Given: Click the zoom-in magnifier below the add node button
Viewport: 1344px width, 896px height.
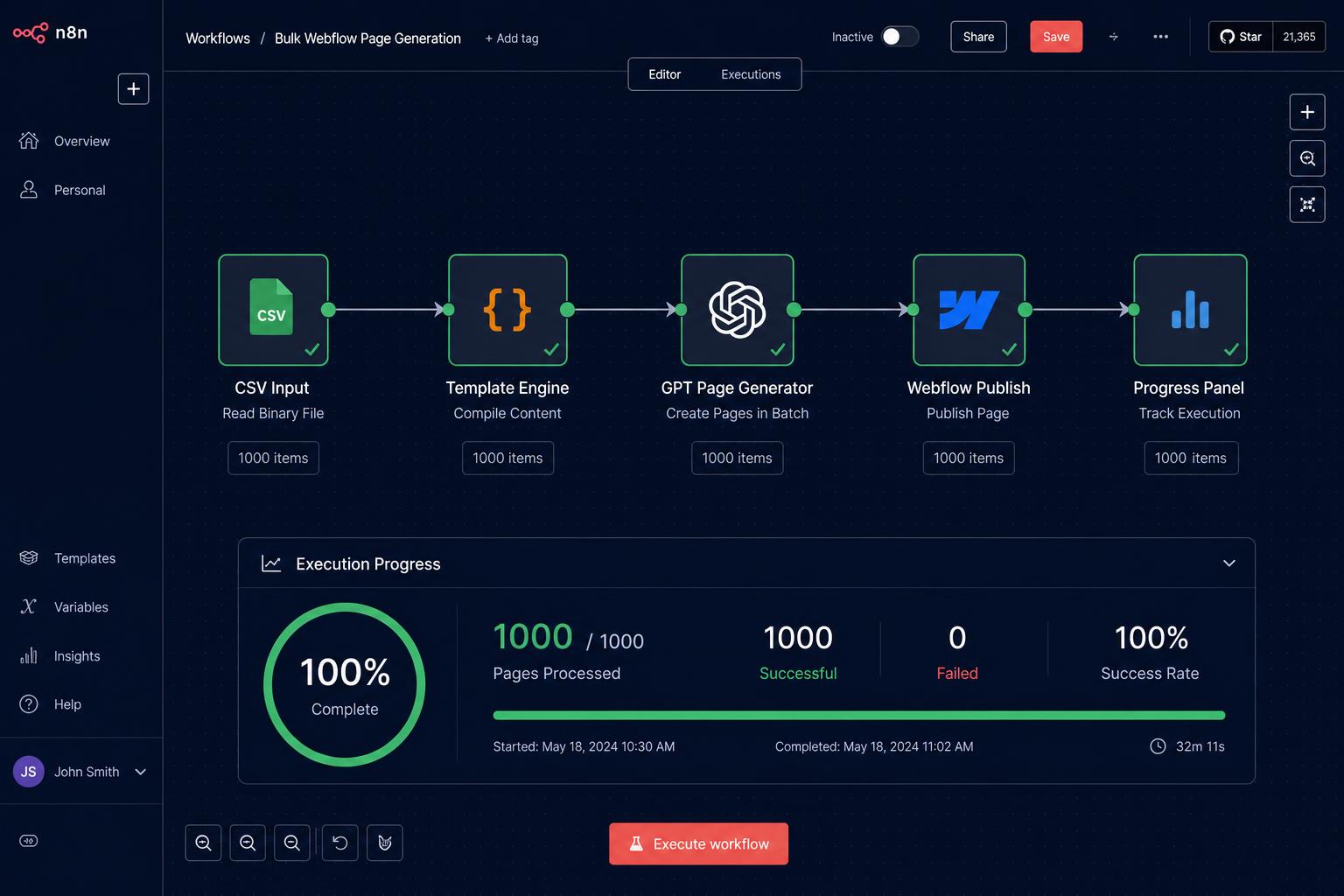Looking at the screenshot, I should pos(1307,158).
